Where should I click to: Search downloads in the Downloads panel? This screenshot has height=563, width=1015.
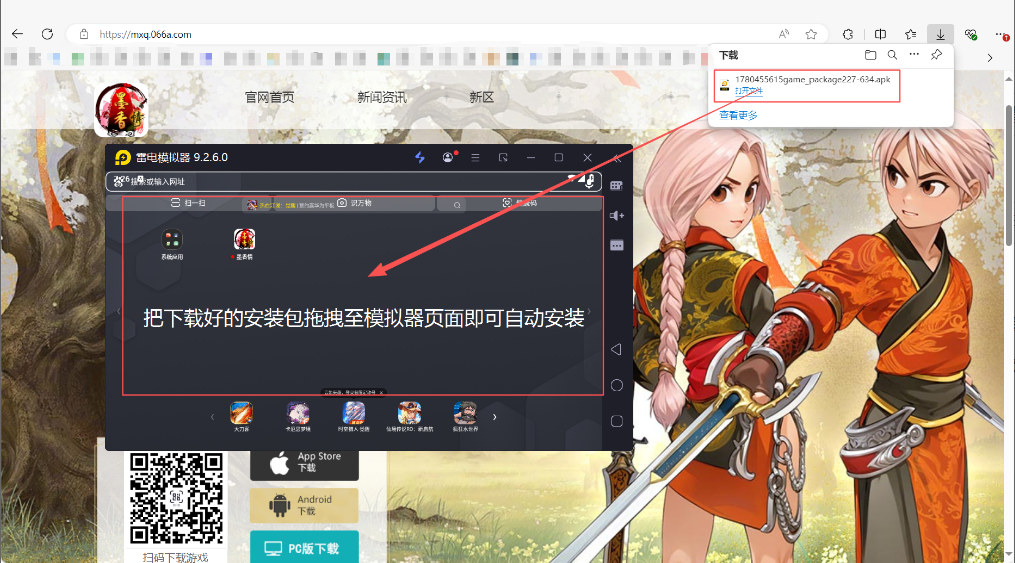coord(892,55)
